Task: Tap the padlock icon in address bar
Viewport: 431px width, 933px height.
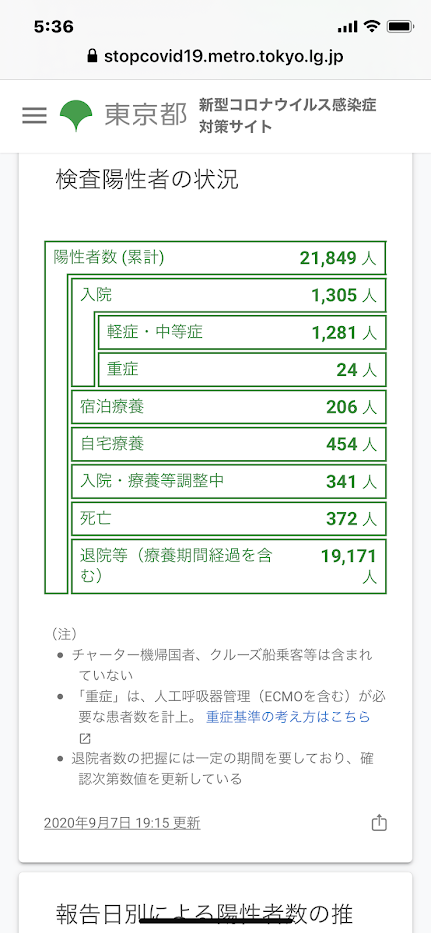Action: point(92,56)
